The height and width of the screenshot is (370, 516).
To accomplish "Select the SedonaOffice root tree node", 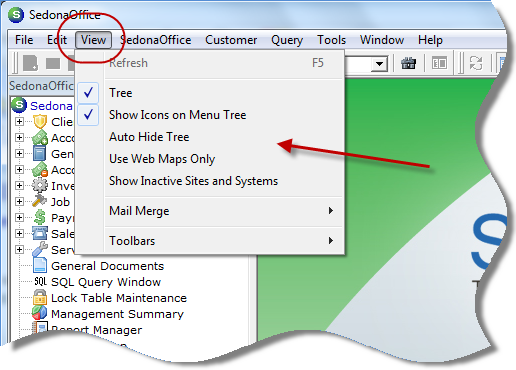I will 51,106.
